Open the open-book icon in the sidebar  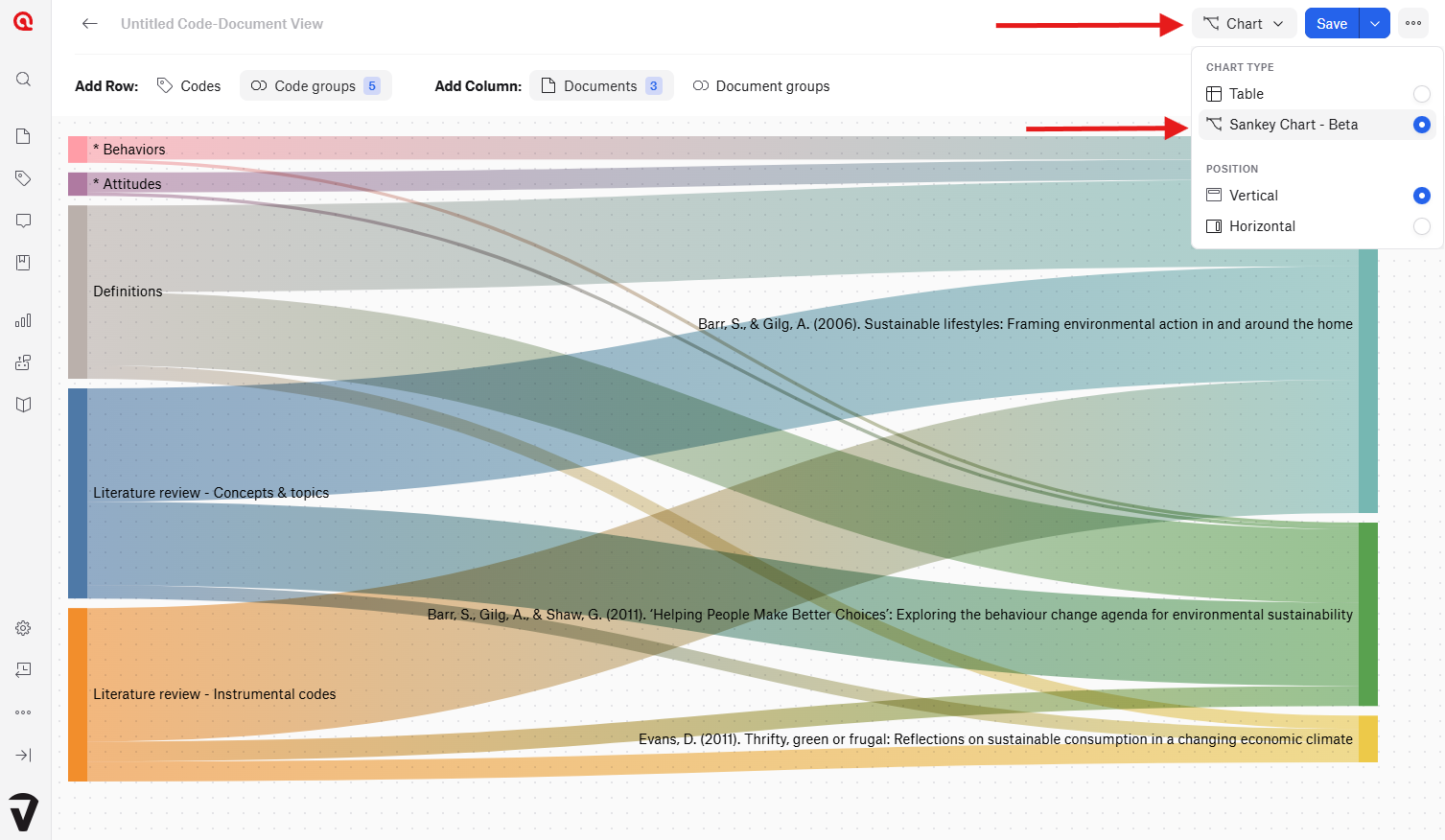coord(24,405)
